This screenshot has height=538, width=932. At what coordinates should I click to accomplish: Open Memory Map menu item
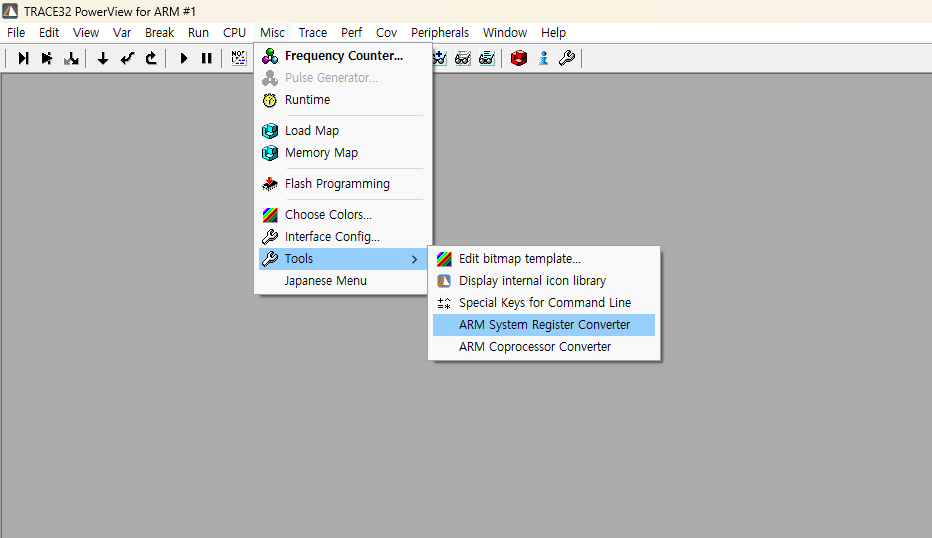(321, 153)
